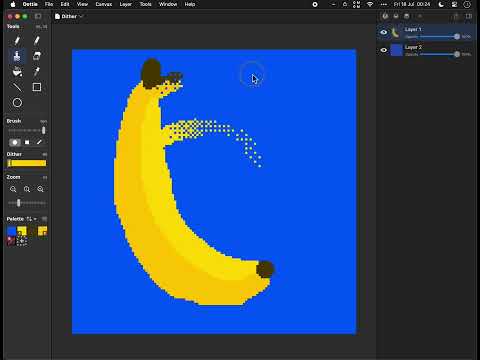The height and width of the screenshot is (360, 480).
Task: Pick the first yellow palette swatch
Action: click(x=22, y=231)
